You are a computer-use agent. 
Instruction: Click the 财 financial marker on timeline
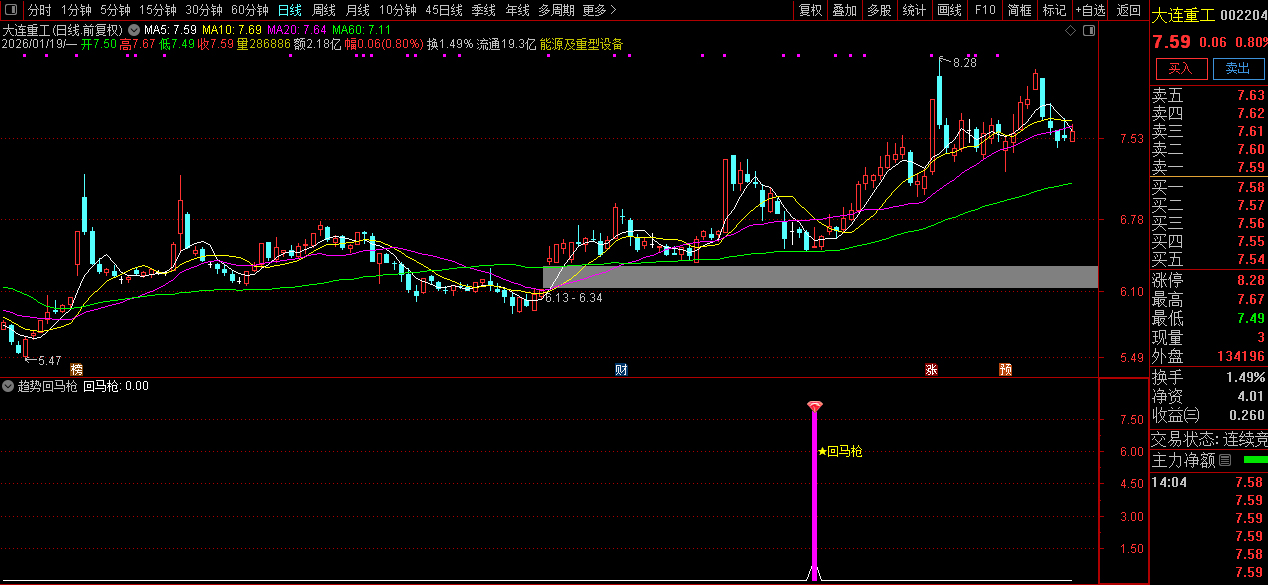(621, 370)
